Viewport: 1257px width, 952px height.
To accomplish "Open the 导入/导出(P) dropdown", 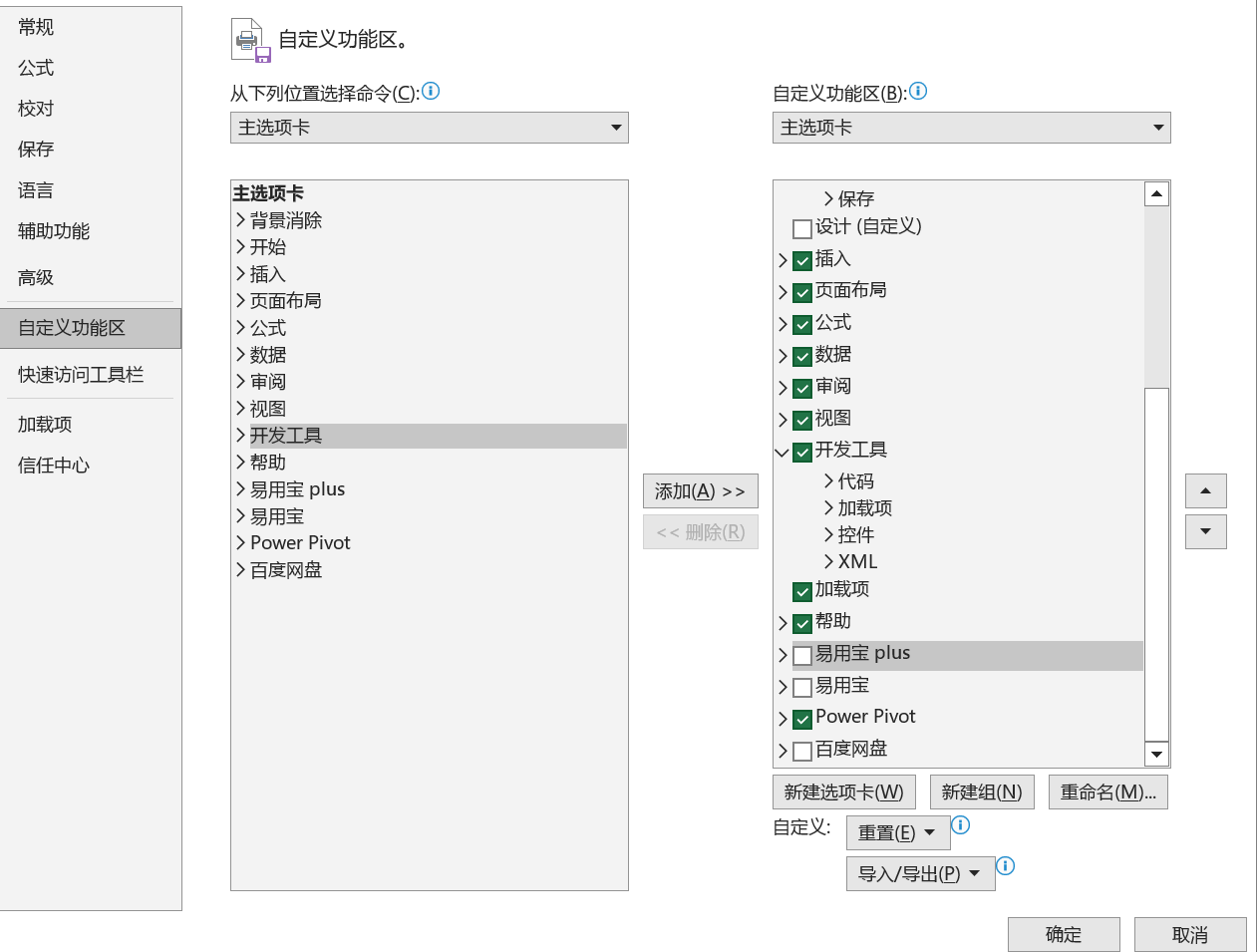I will point(919,873).
